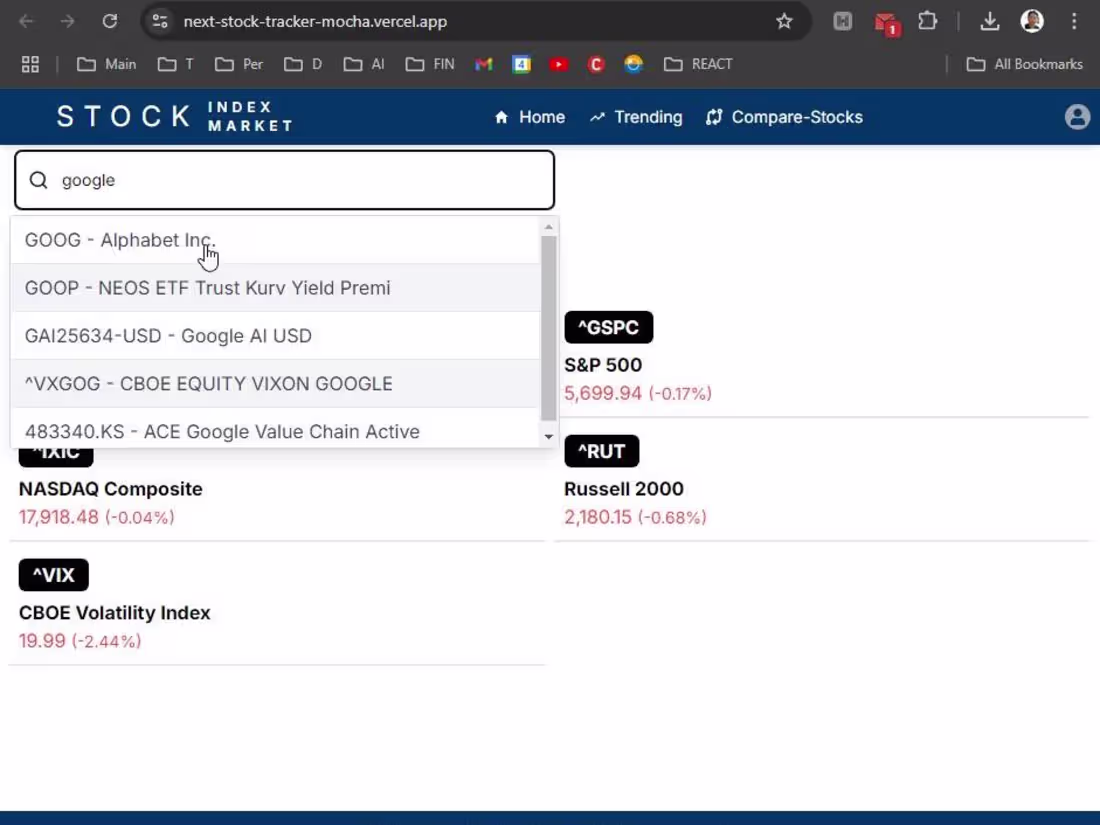Reload the page with the refresh icon
This screenshot has height=825, width=1100.
(x=109, y=21)
